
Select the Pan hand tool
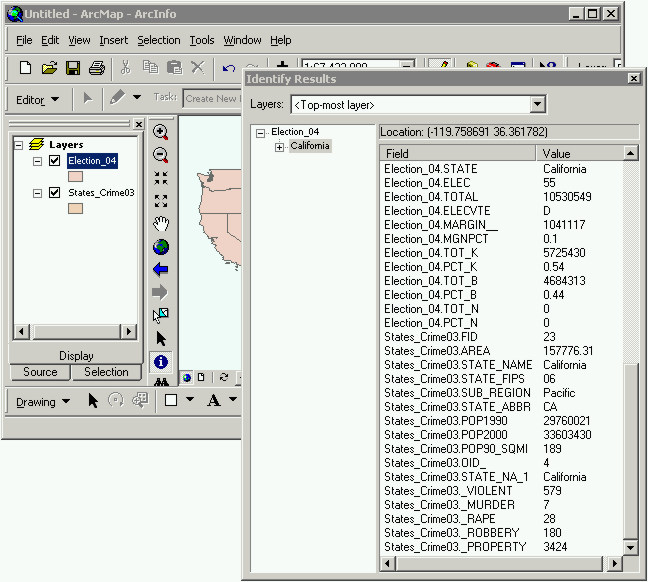pos(161,224)
